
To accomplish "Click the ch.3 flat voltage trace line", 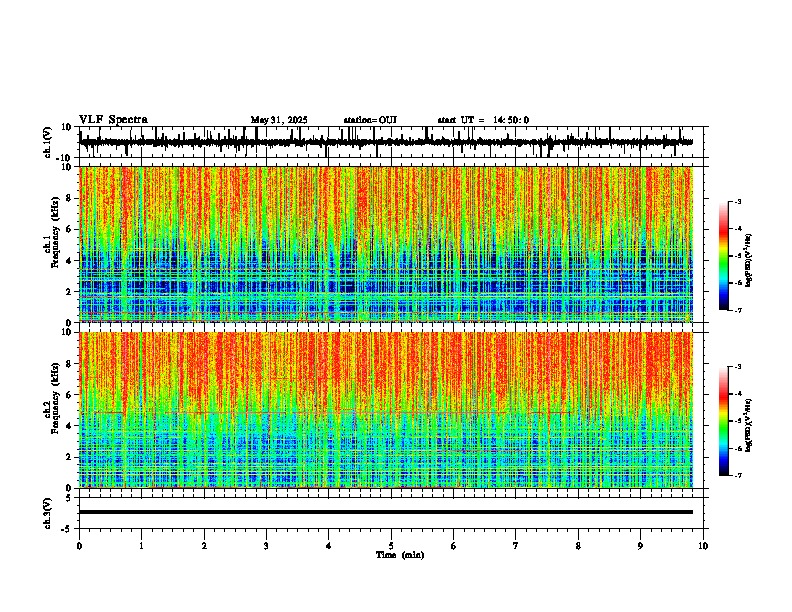I will (x=386, y=512).
